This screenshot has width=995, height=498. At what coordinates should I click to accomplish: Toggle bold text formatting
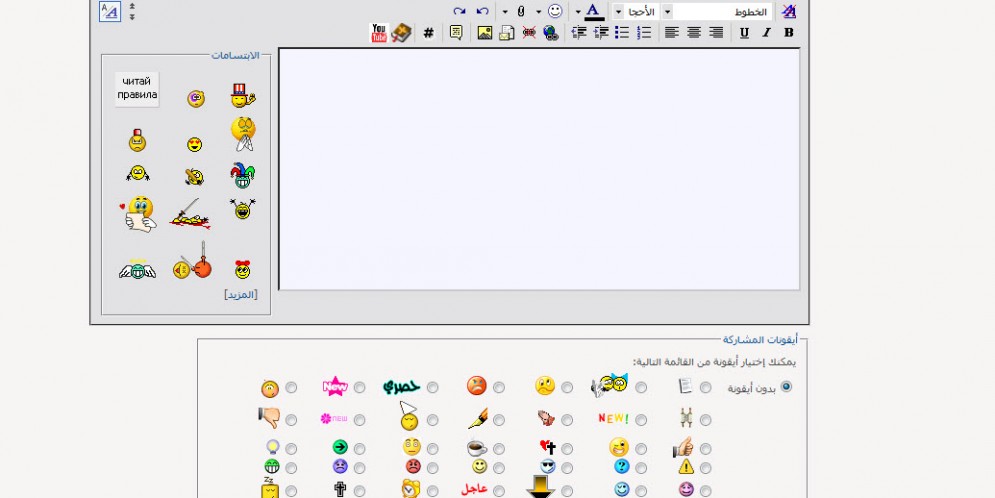pyautogui.click(x=789, y=33)
